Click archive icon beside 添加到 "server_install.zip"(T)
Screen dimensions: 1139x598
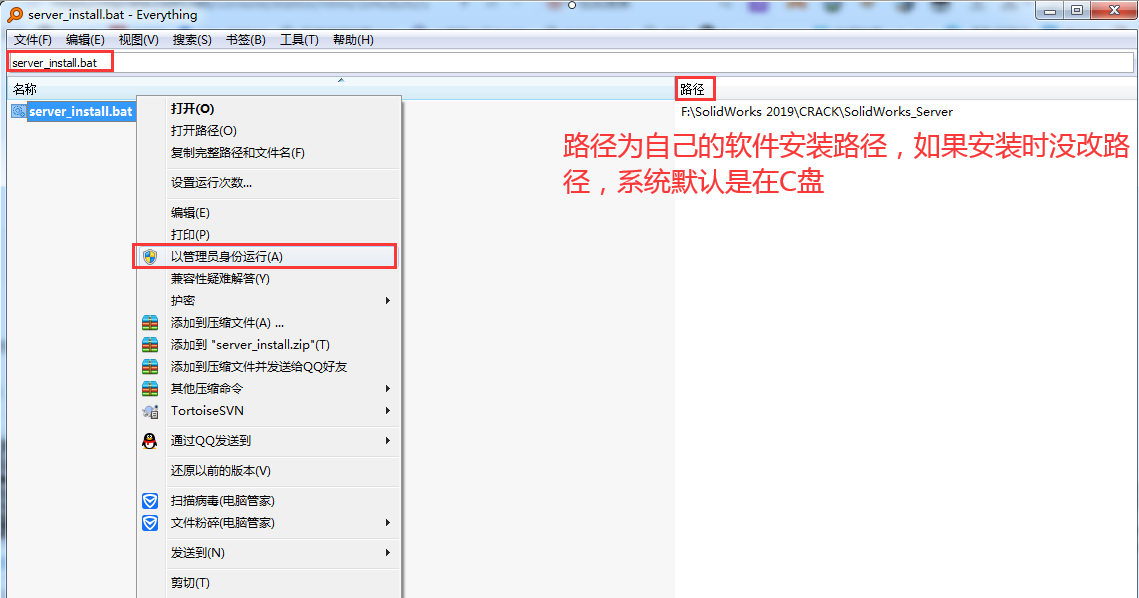150,344
